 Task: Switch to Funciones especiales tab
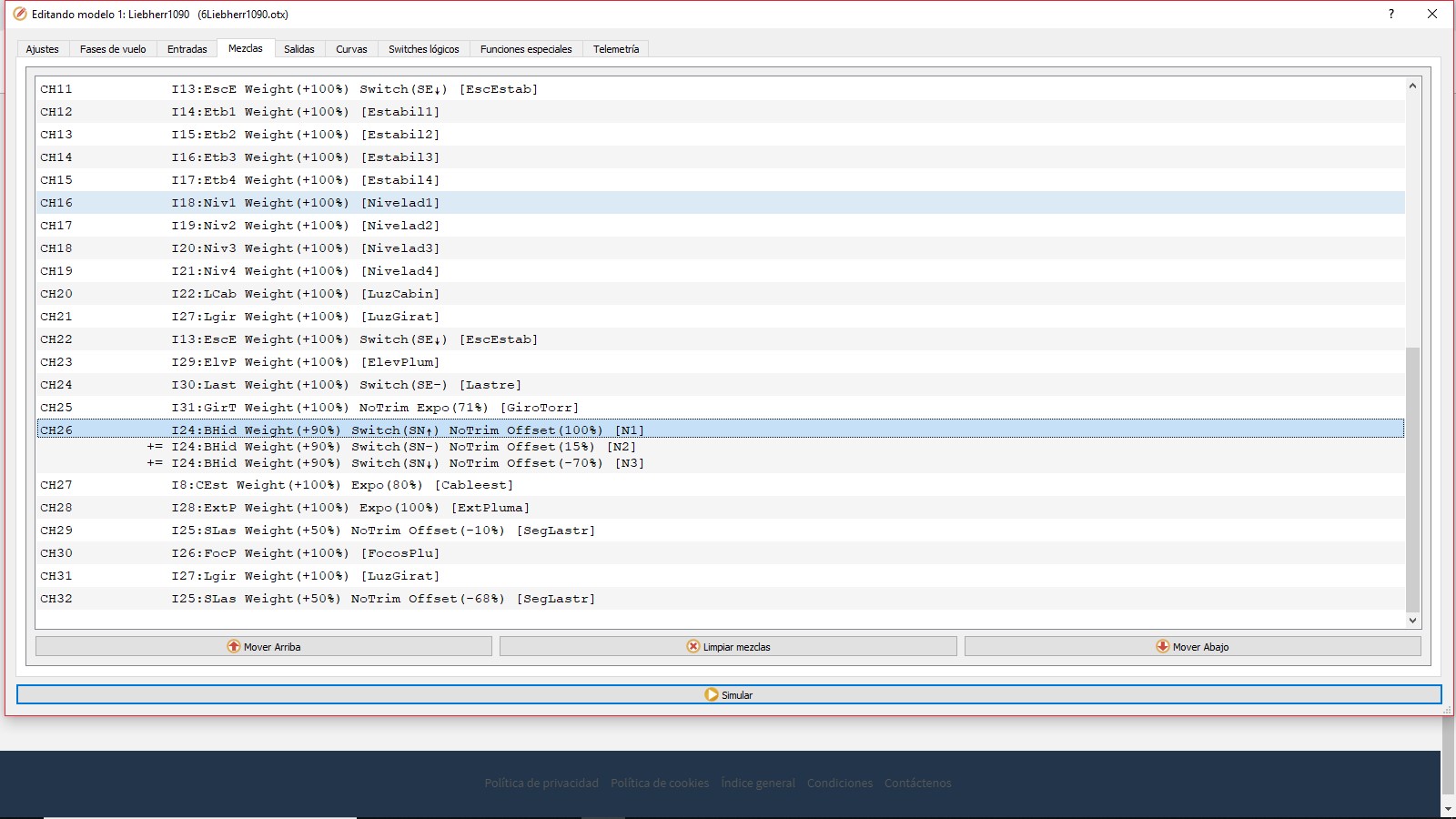click(x=526, y=49)
